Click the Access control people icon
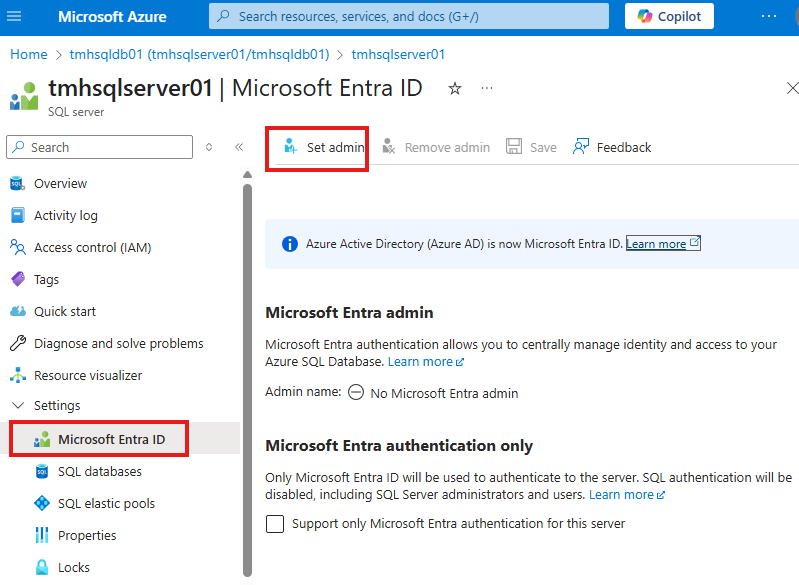This screenshot has height=585, width=799. point(17,248)
